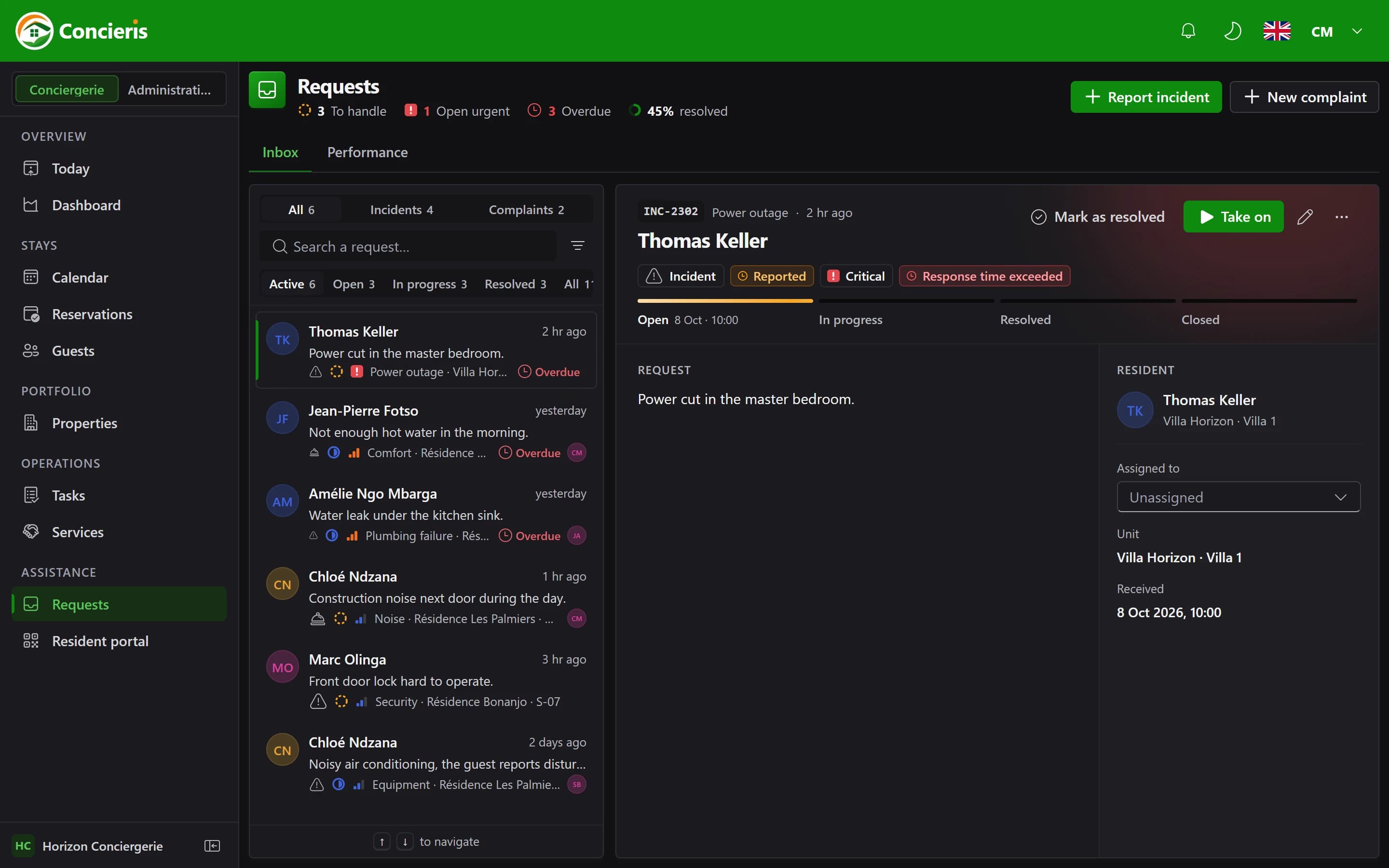1389x868 pixels.
Task: Open the language flag selector
Action: (x=1277, y=31)
